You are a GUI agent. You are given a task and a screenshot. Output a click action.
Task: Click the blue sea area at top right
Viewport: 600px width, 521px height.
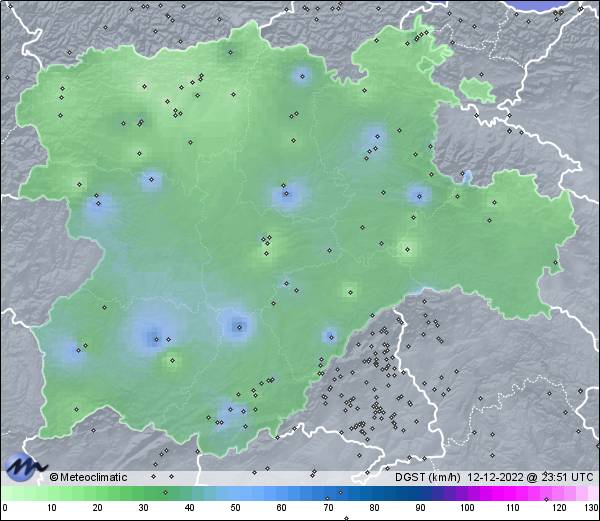pos(541,5)
